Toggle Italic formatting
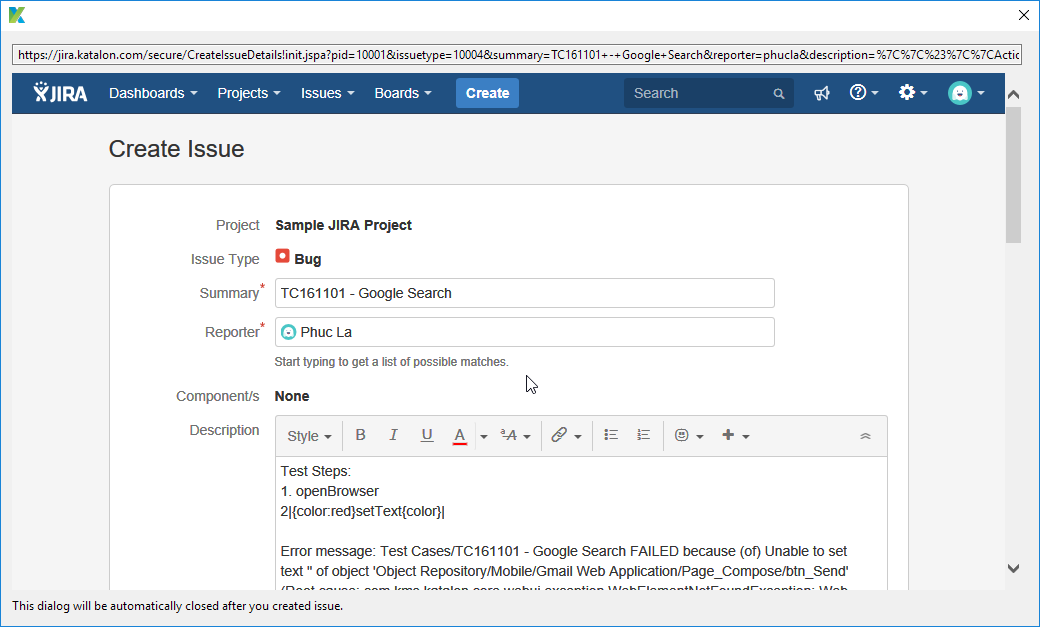 (393, 435)
